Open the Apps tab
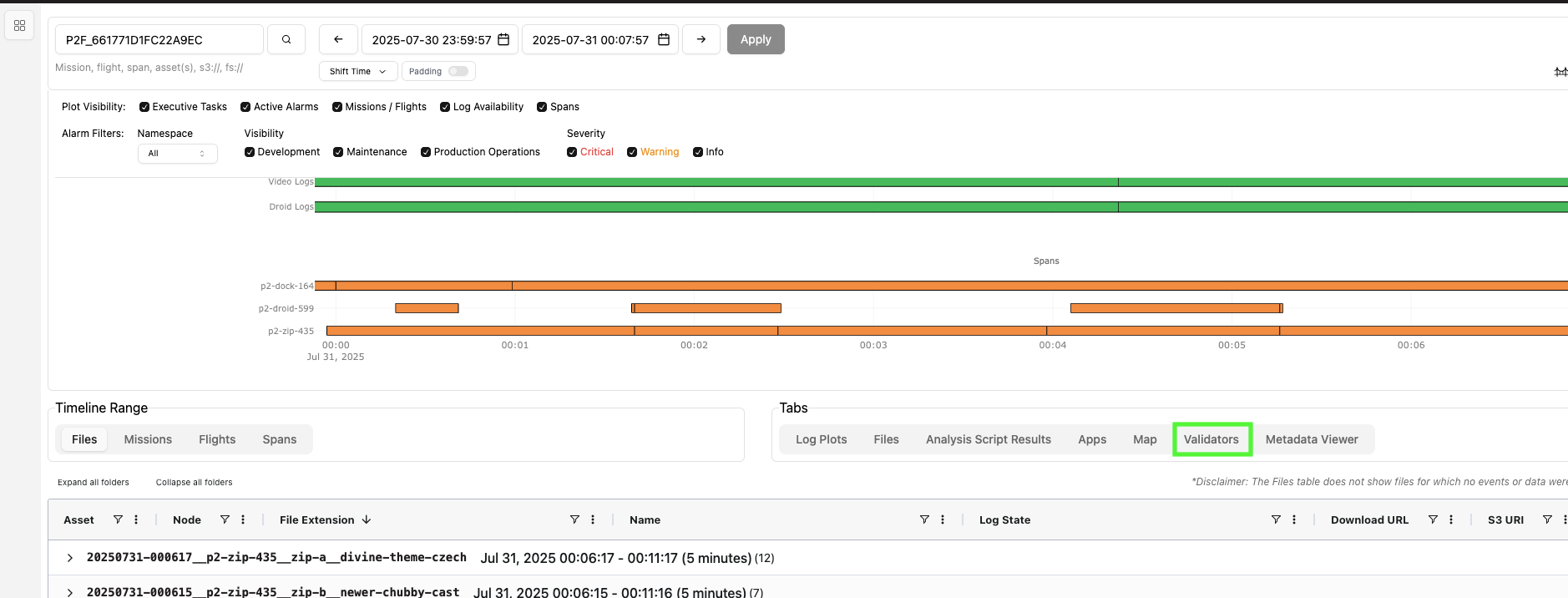The width and height of the screenshot is (1568, 598). [x=1092, y=439]
